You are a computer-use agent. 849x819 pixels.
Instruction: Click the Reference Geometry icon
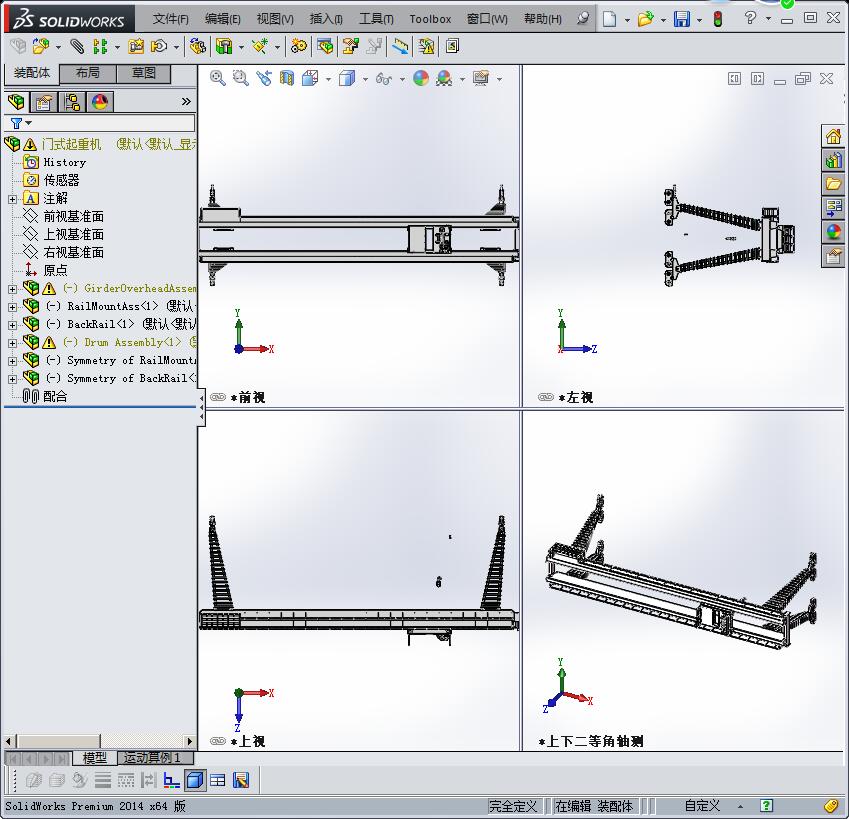coord(260,47)
